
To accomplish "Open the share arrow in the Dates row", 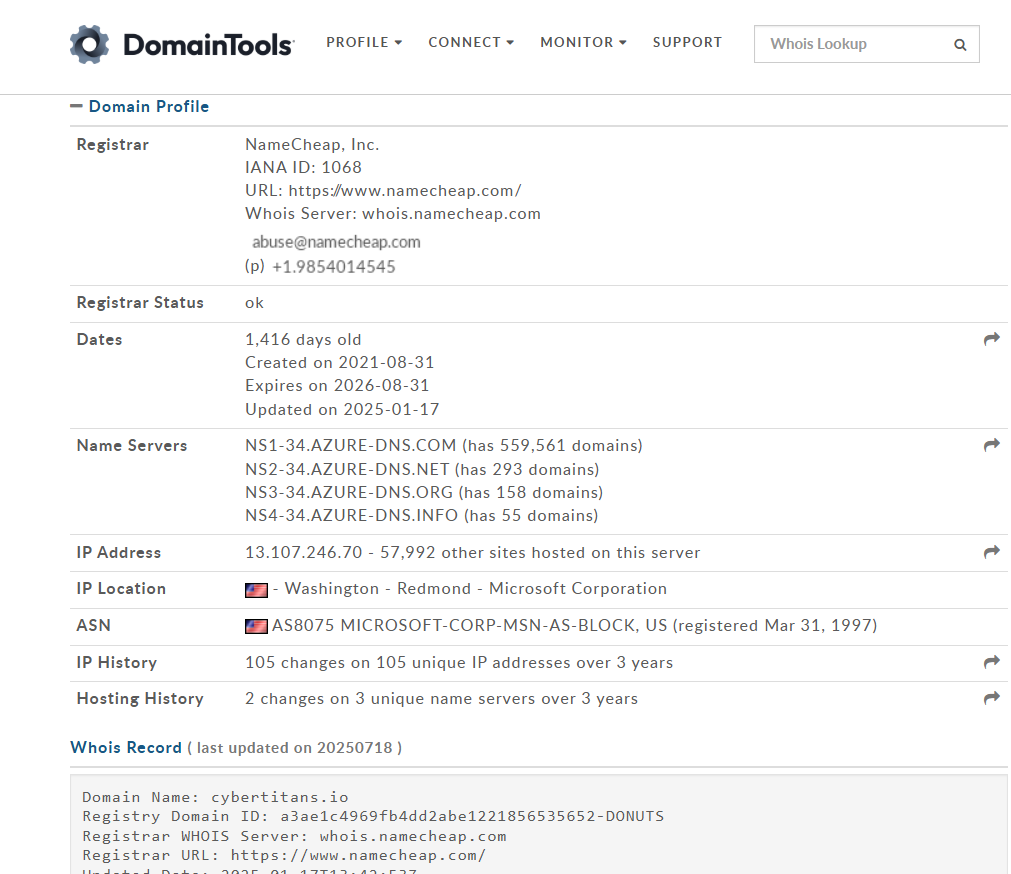I will tap(992, 339).
